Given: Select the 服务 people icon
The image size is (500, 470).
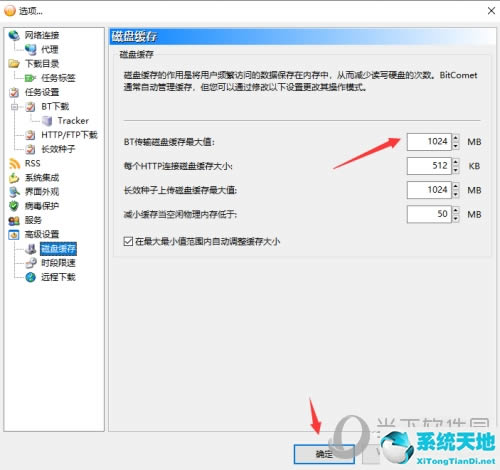Looking at the screenshot, I should point(14,220).
